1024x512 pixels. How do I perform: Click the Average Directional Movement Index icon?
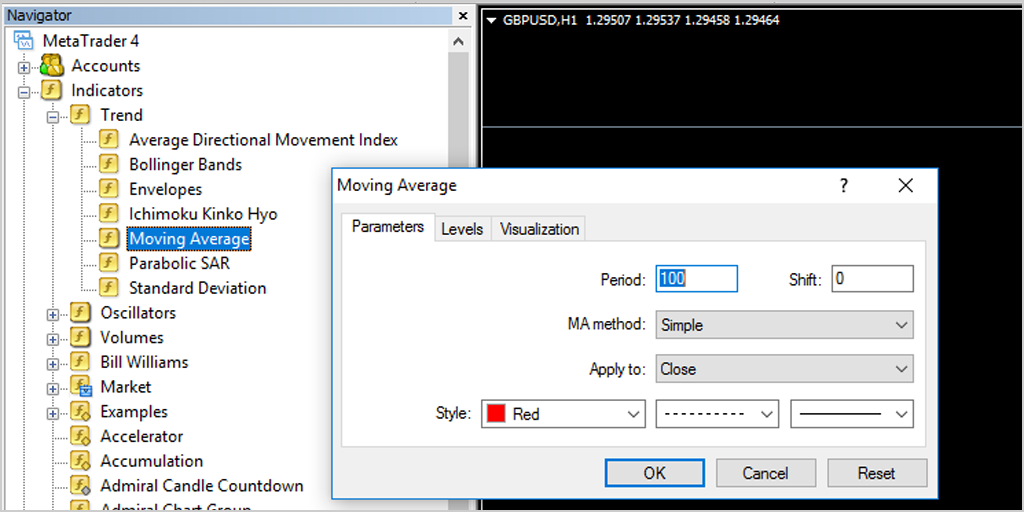[109, 140]
